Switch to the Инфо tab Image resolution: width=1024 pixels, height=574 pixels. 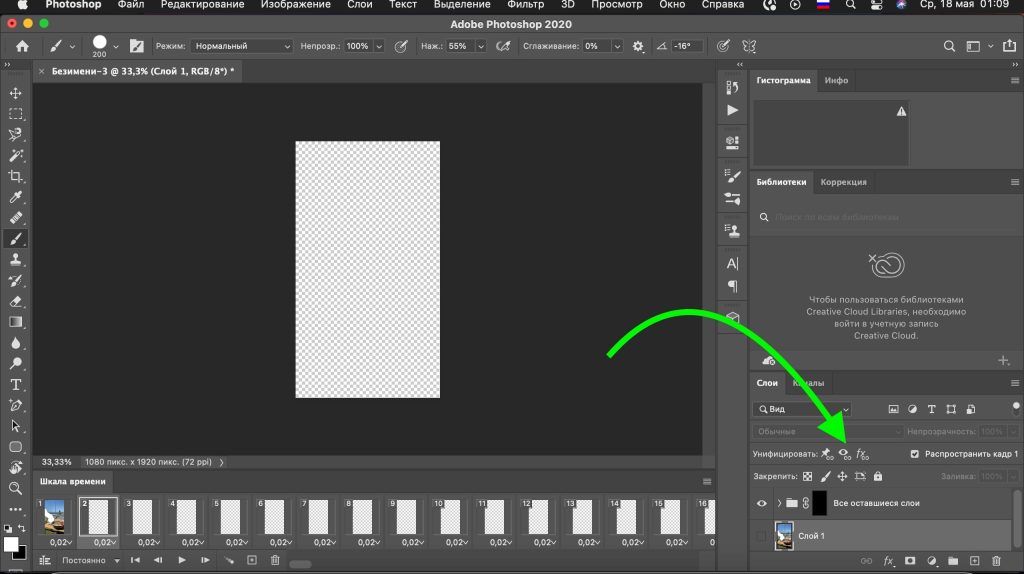[836, 80]
